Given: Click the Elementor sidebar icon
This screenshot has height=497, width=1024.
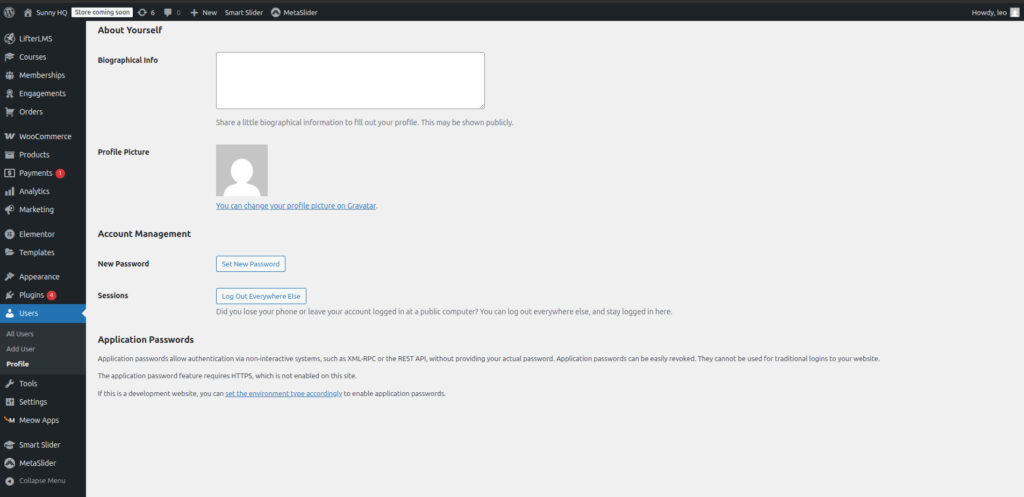Looking at the screenshot, I should tap(9, 234).
